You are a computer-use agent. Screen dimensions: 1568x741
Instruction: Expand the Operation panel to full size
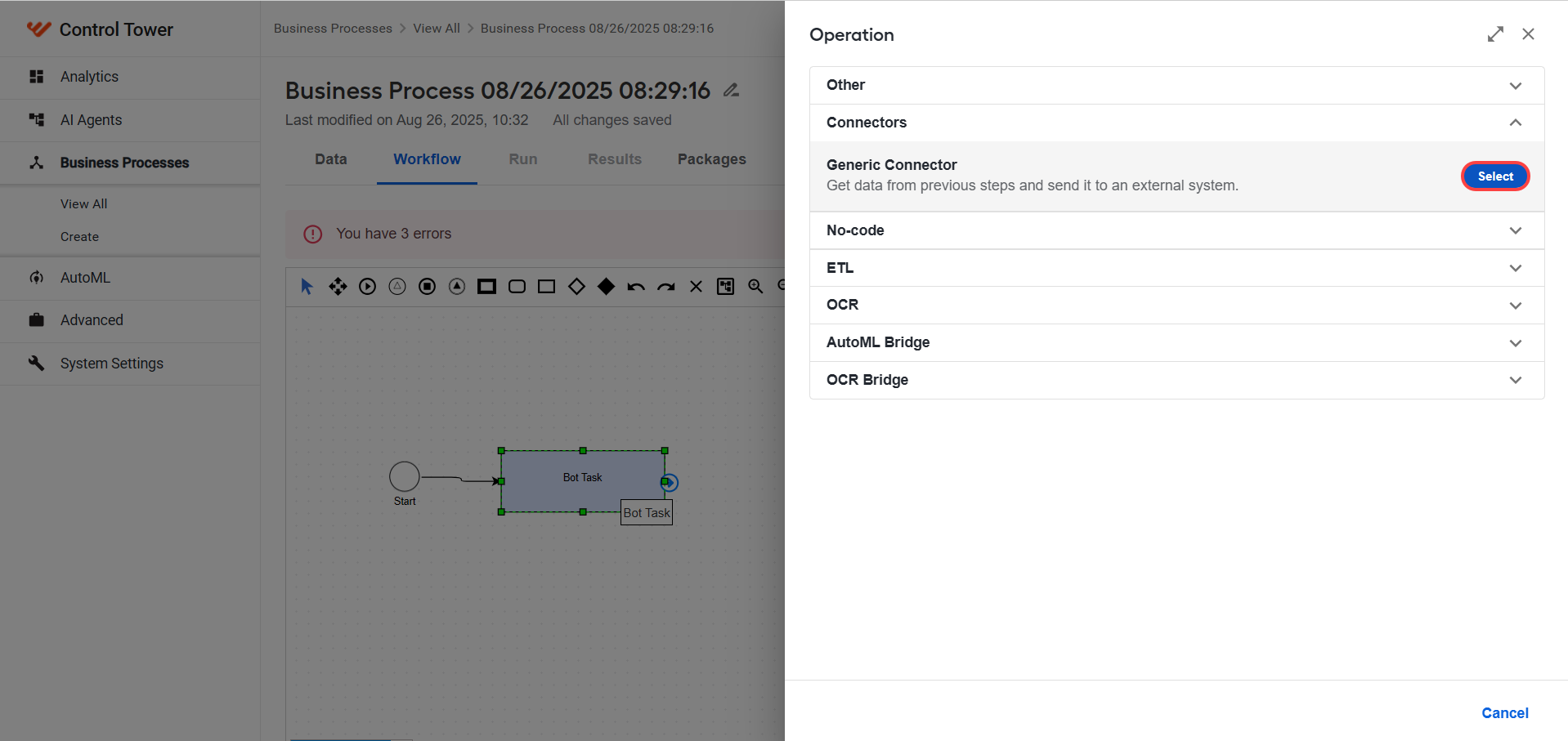pos(1495,34)
